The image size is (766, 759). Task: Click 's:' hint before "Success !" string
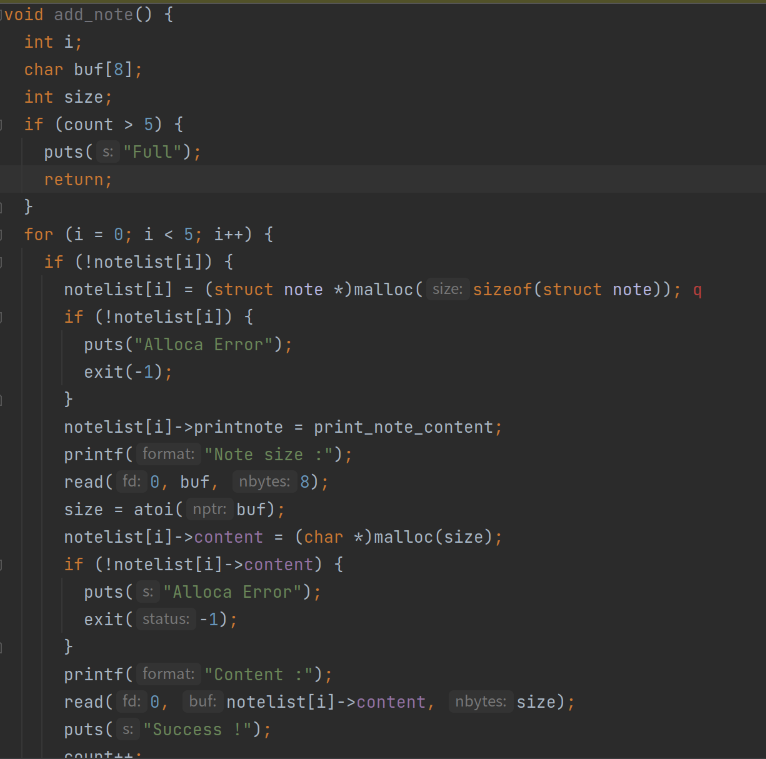pos(127,730)
